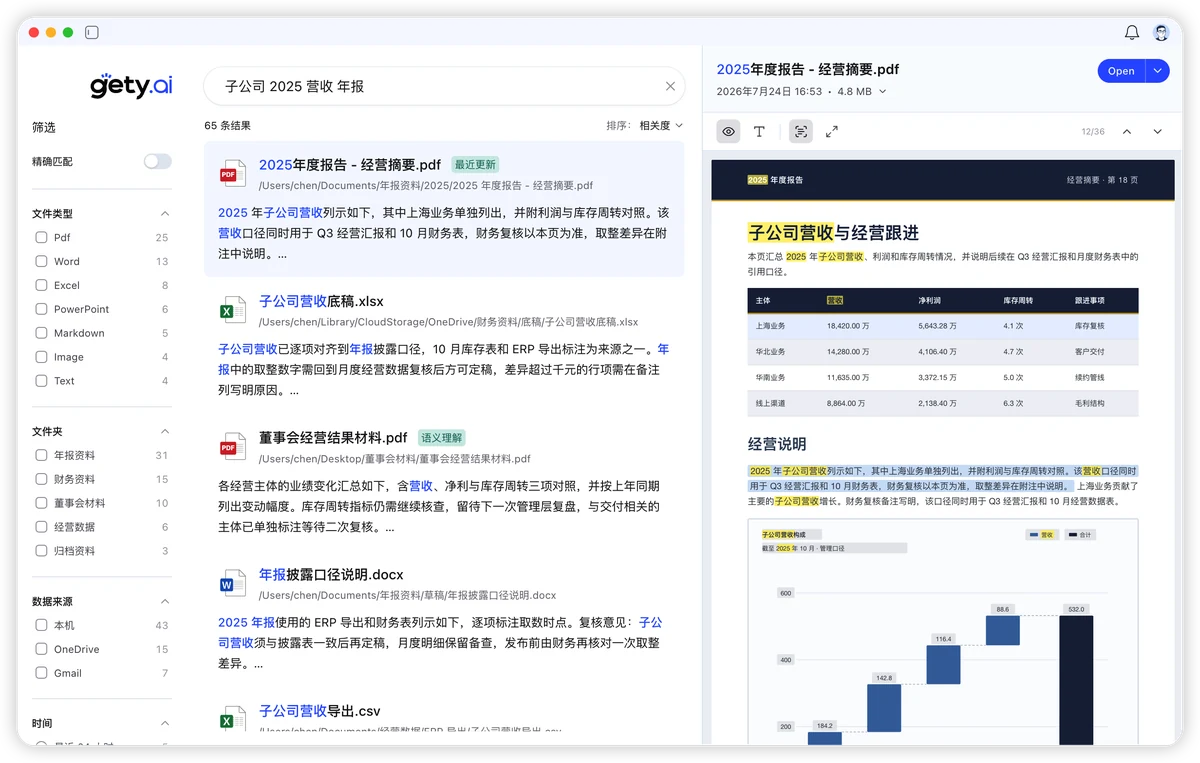
Task: Open result 子公司营收导出.csv title
Action: (x=320, y=711)
